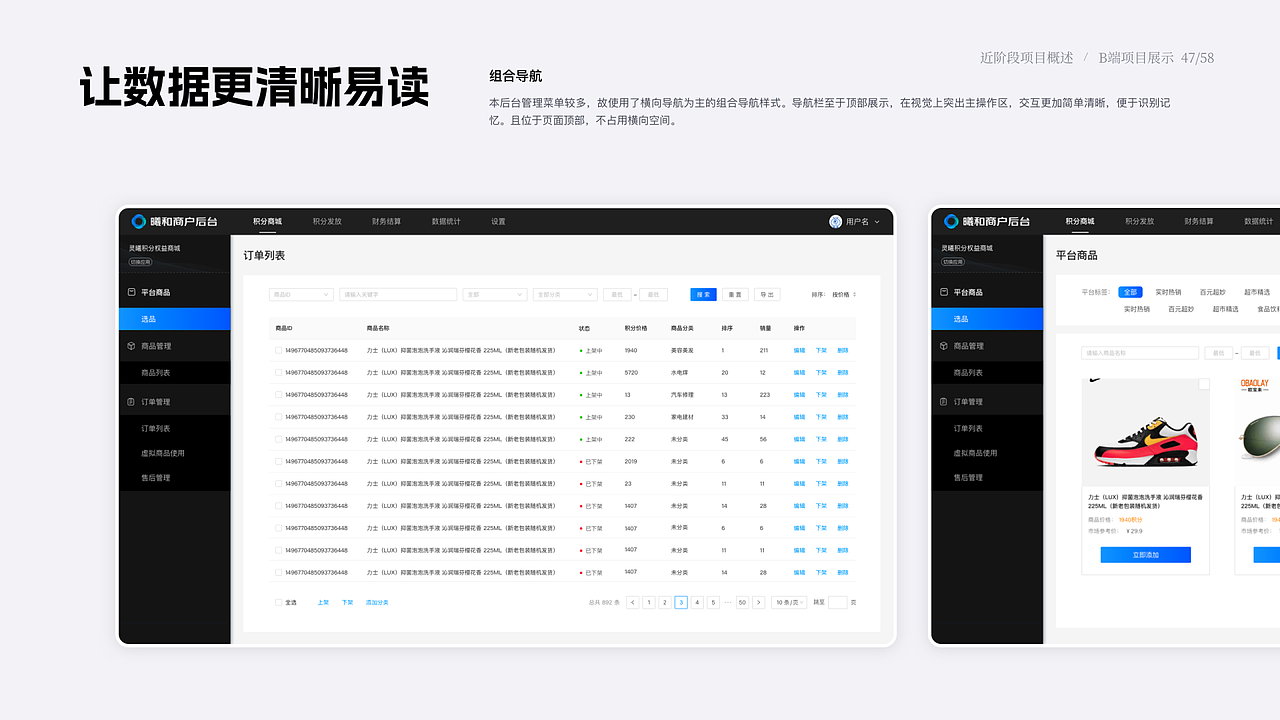The image size is (1280, 720).
Task: Click the price sort 接价格 arrows
Action: click(855, 294)
